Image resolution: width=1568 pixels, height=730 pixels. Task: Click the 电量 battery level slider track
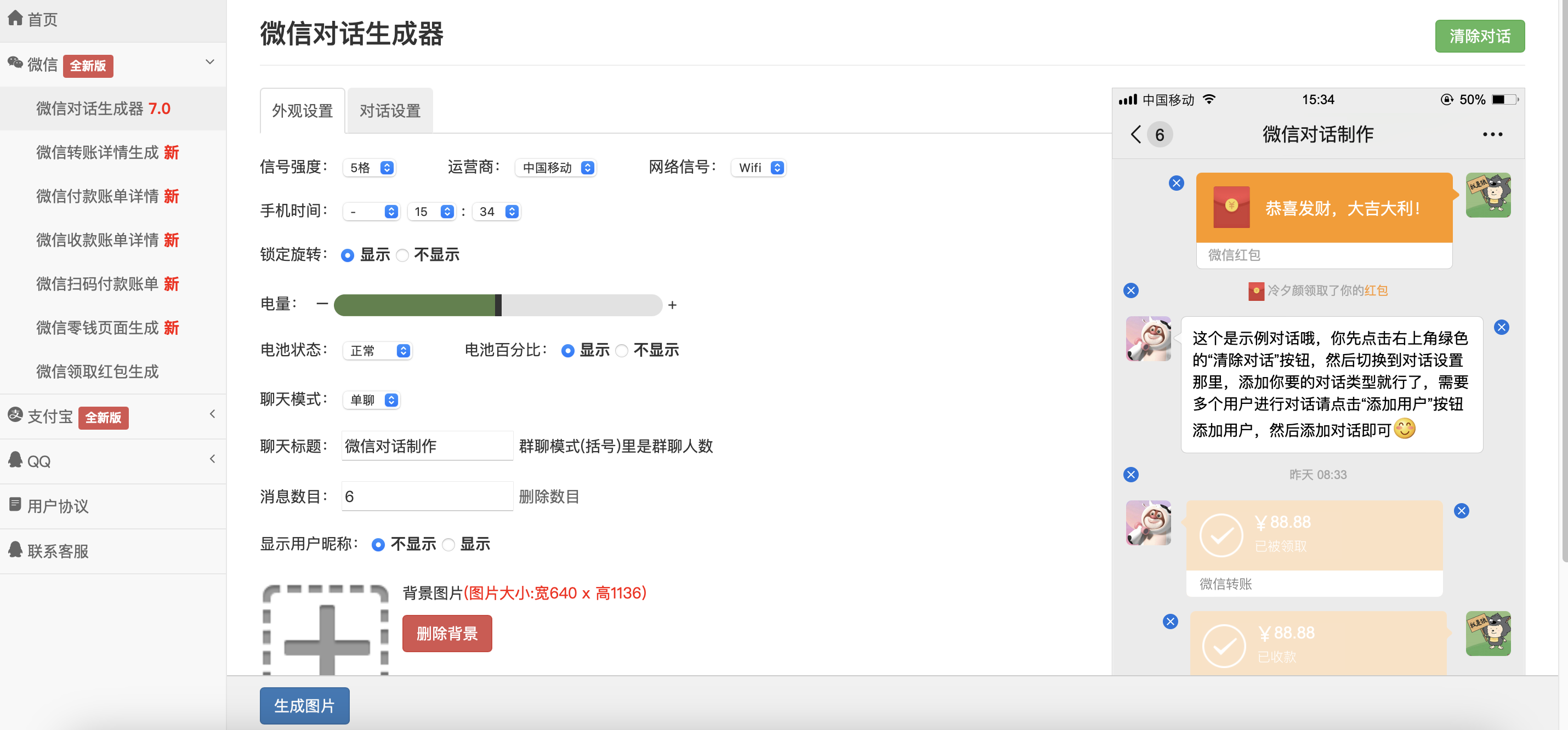tap(498, 305)
